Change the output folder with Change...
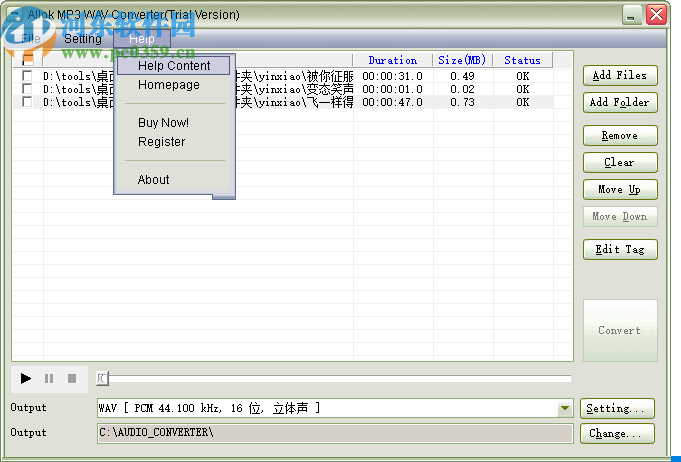The width and height of the screenshot is (681, 462). point(617,433)
